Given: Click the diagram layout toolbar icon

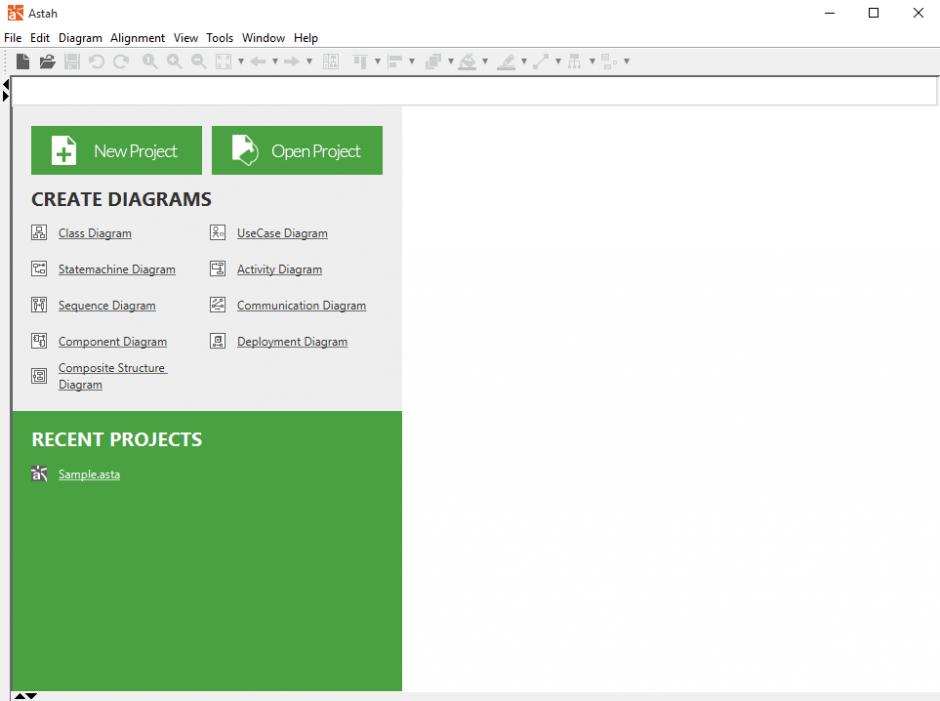Looking at the screenshot, I should 331,61.
